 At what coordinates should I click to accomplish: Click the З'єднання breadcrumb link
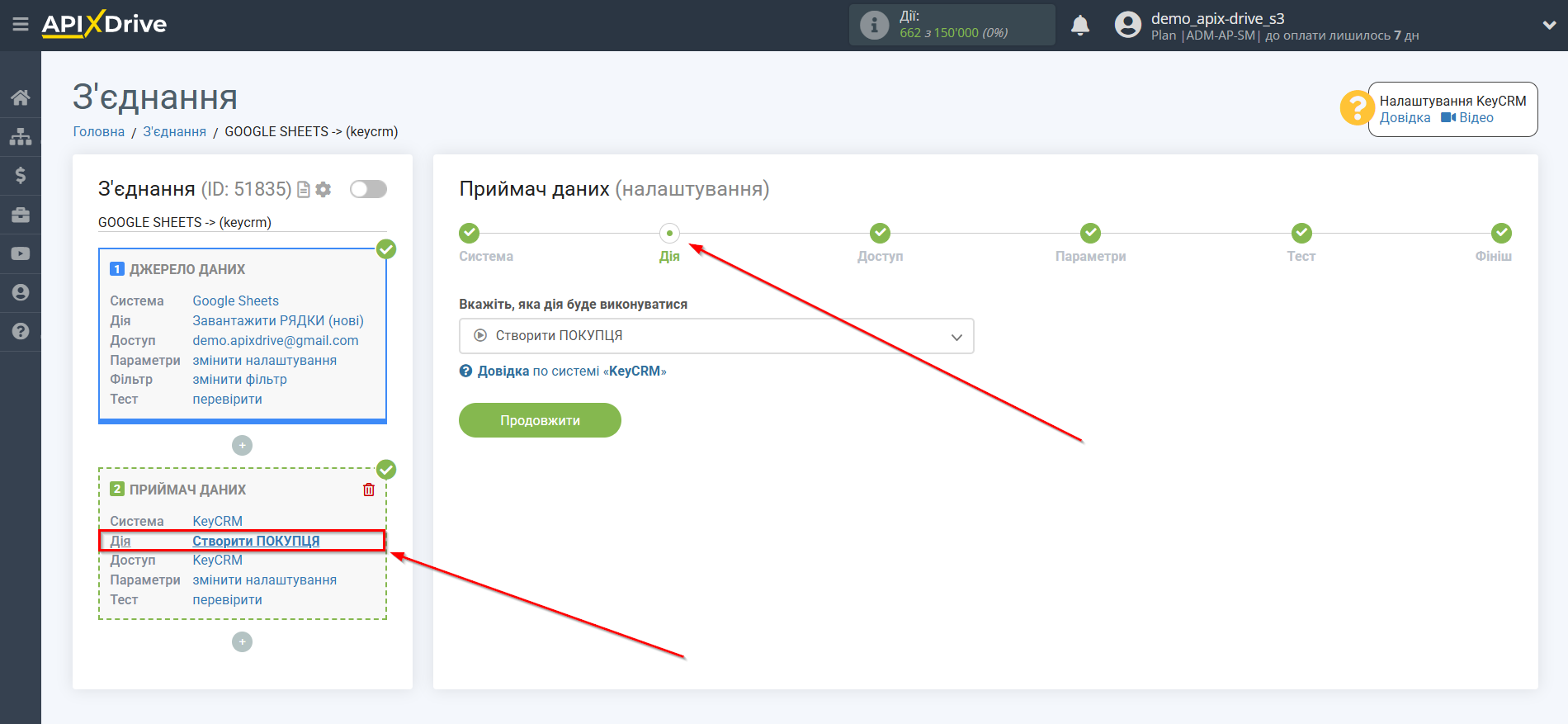point(174,132)
